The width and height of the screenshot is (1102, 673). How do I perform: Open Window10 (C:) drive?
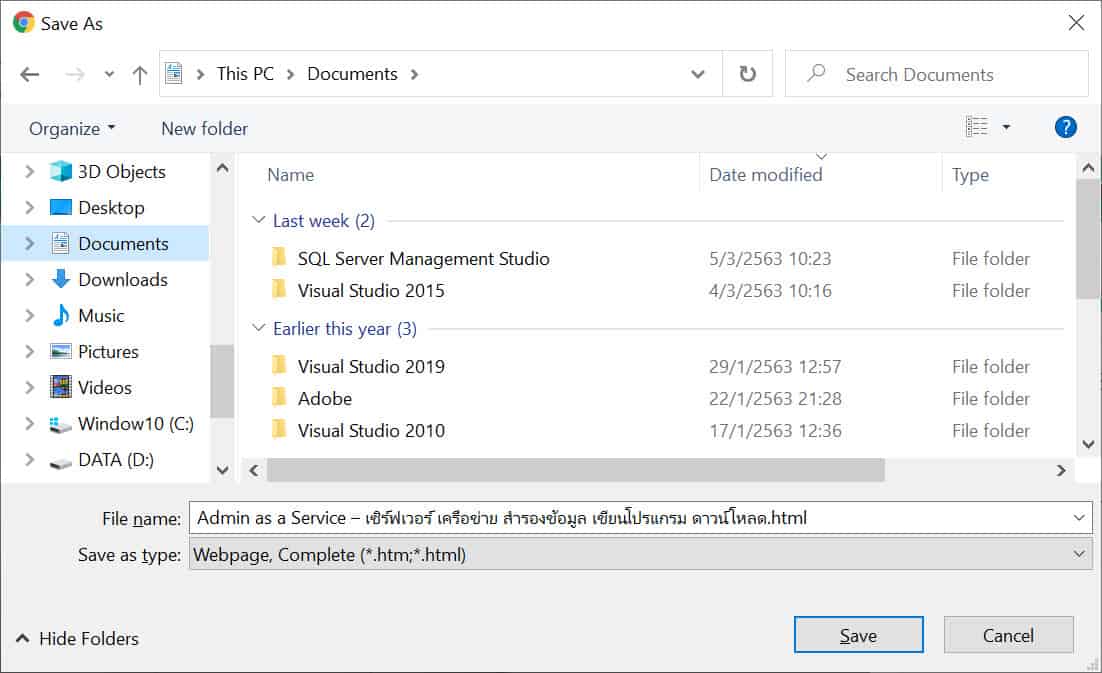[136, 424]
